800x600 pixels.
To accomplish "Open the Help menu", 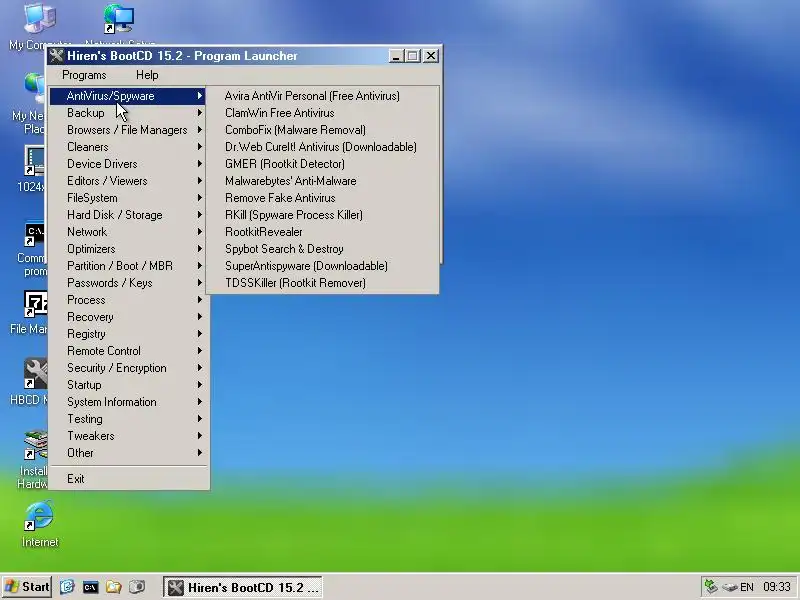I will (147, 75).
